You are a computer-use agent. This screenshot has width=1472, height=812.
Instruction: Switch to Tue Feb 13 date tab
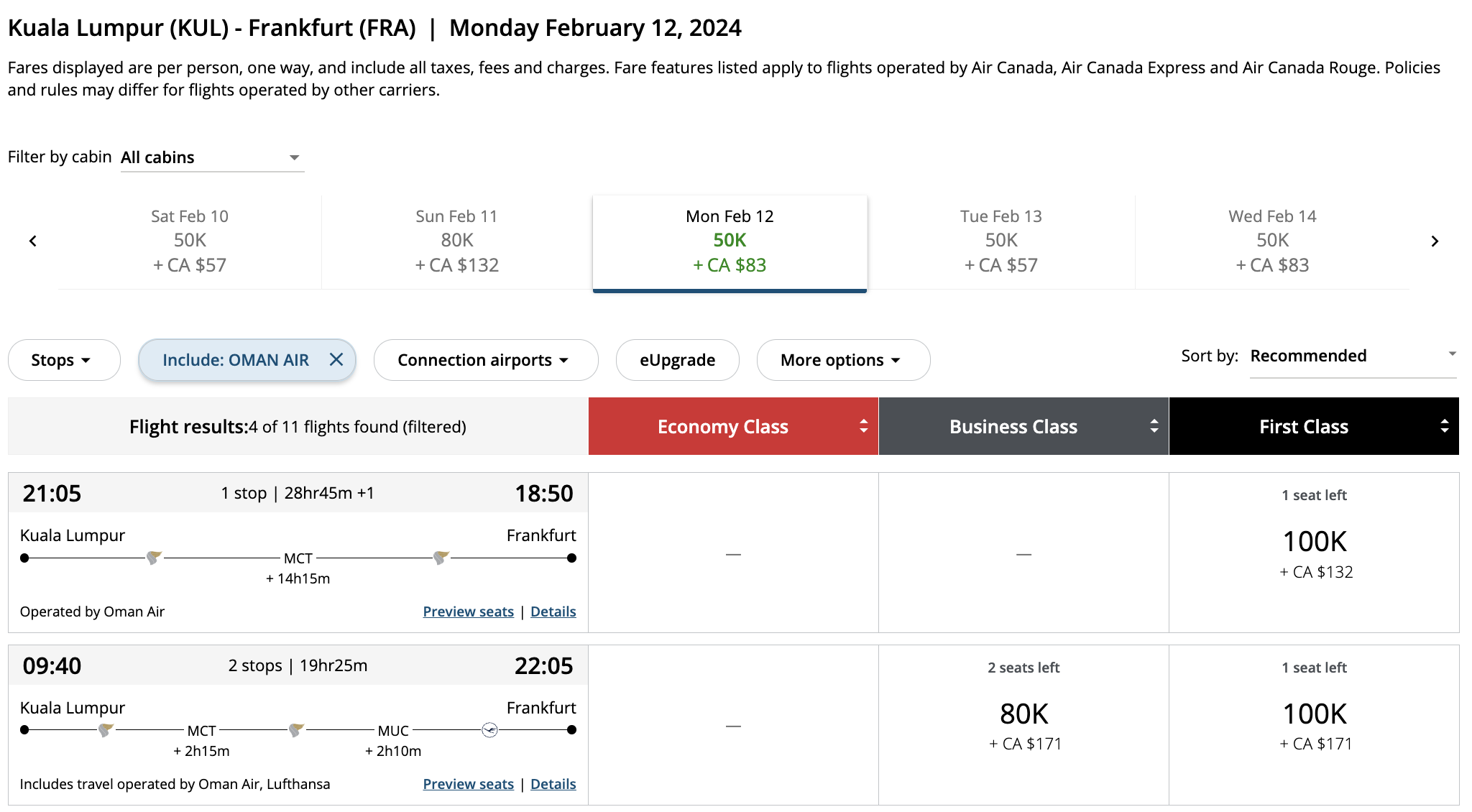click(1000, 241)
